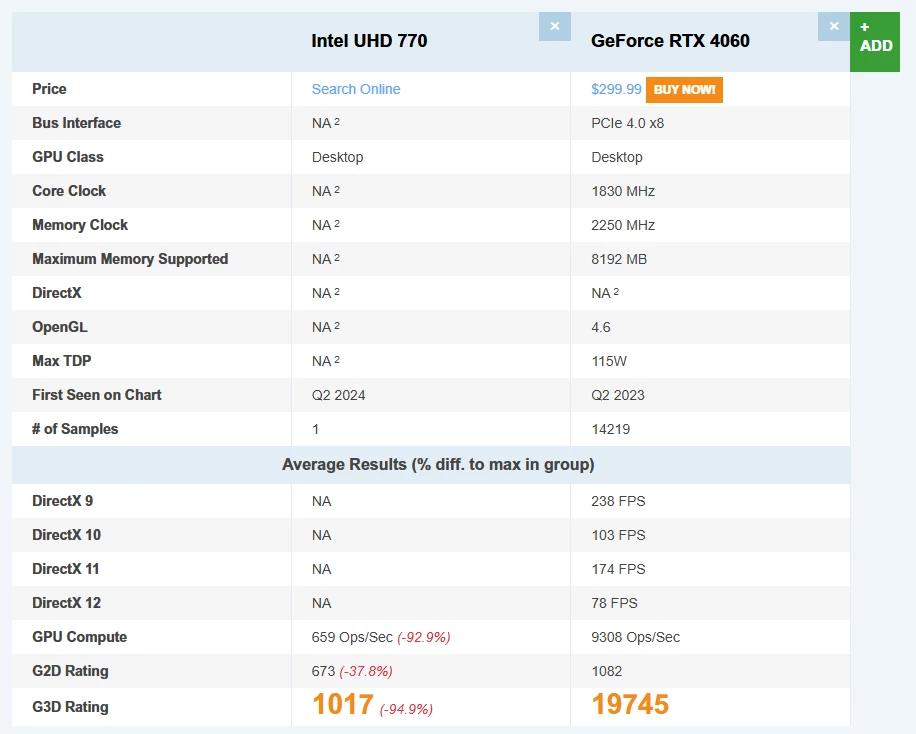Screen dimensions: 916x734
Task: Click the DirectX row label
Action: click(x=57, y=293)
